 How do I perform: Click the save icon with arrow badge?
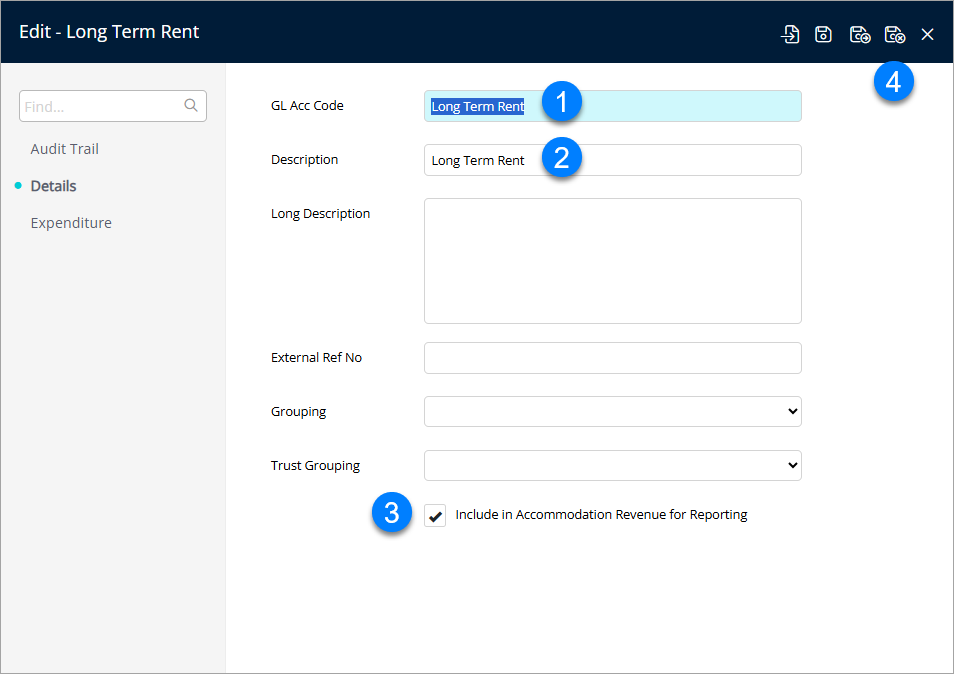[x=859, y=35]
